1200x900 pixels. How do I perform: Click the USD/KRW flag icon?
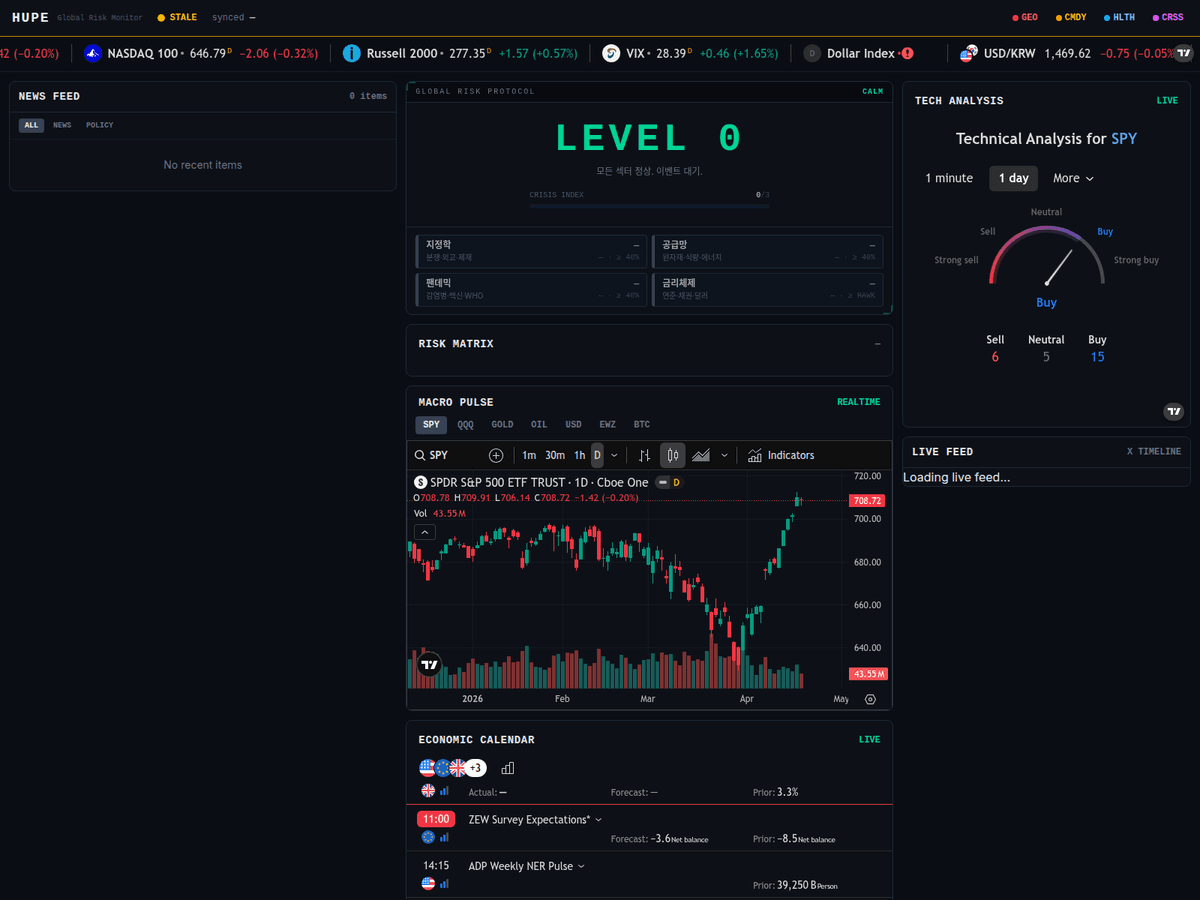tap(968, 53)
